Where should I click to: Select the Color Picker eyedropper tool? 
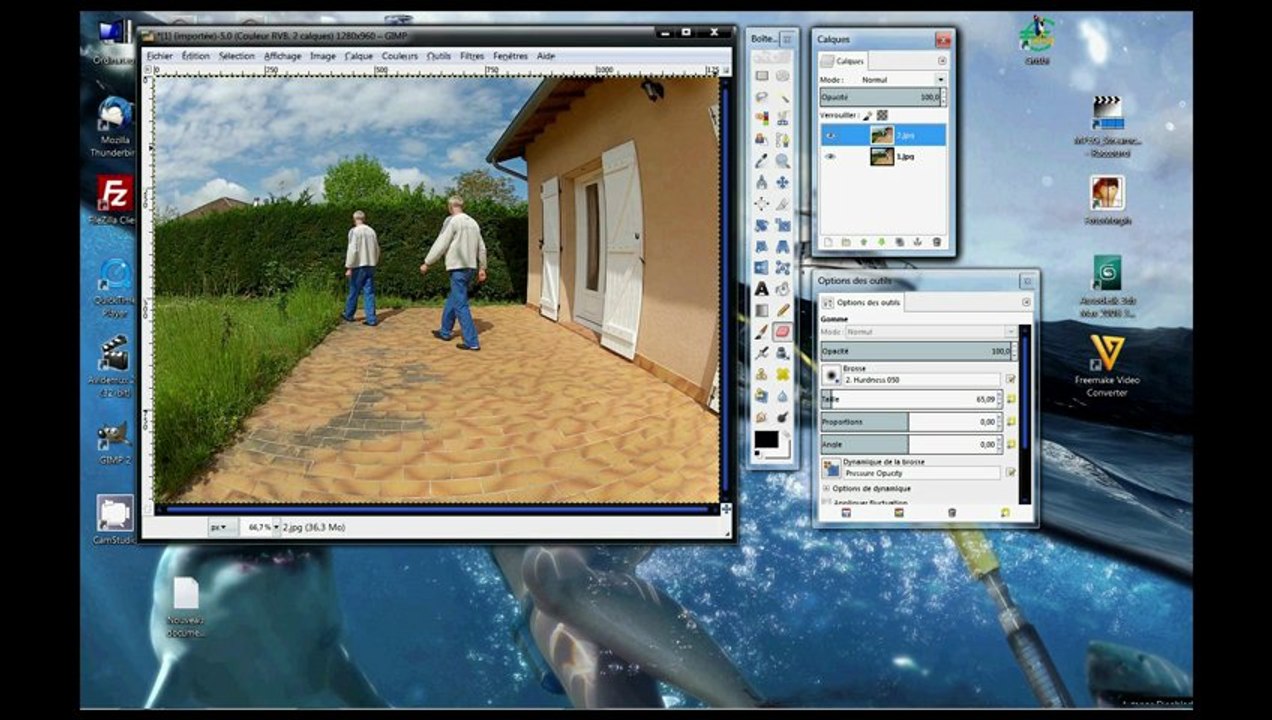tap(762, 160)
